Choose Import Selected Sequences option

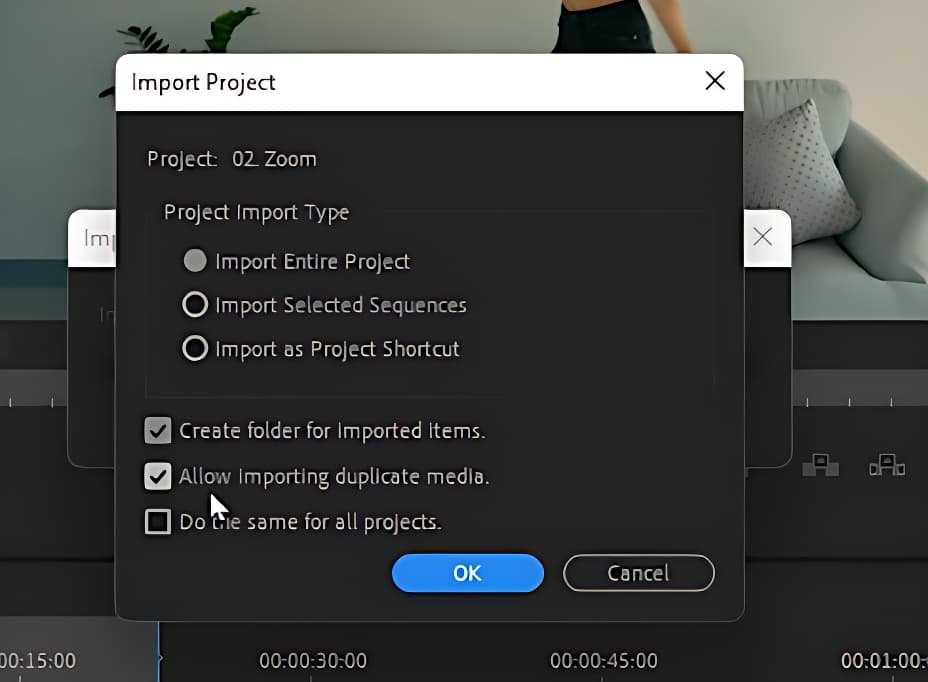pyautogui.click(x=196, y=304)
